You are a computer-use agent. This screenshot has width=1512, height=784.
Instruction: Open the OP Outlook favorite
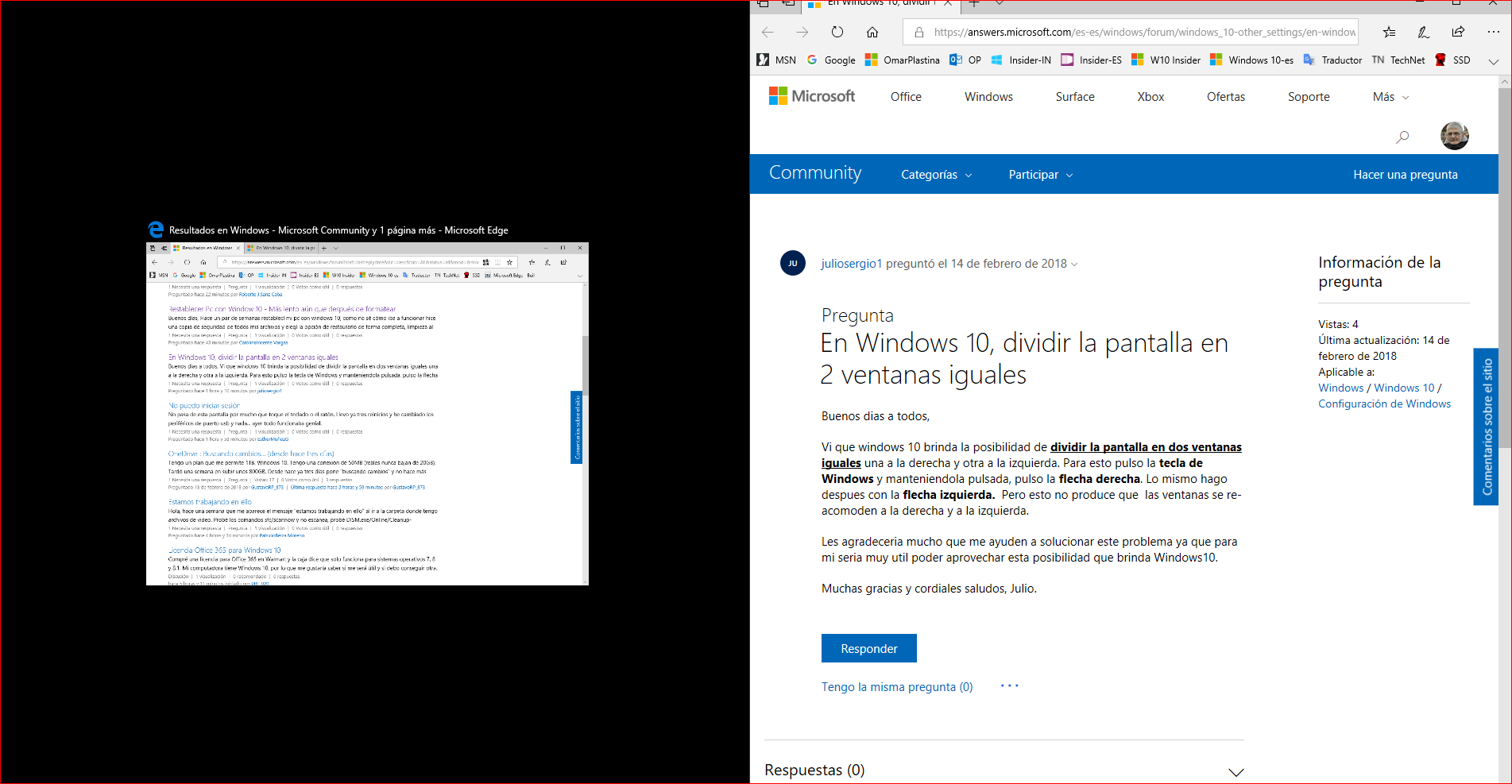point(965,60)
